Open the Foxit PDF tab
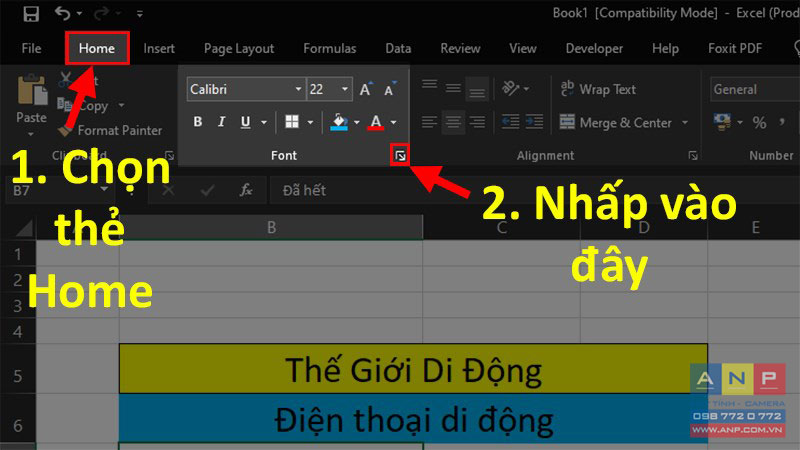This screenshot has height=450, width=800. [x=735, y=48]
